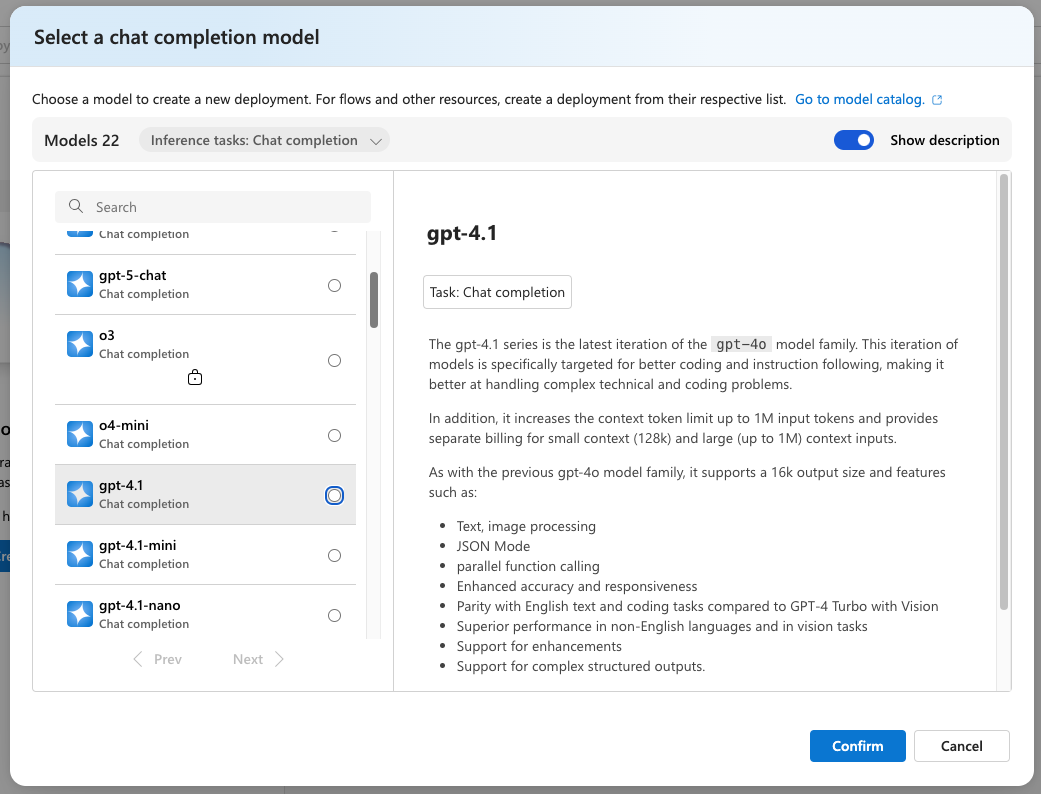The height and width of the screenshot is (794, 1041).
Task: Click the o3 model name
Action: click(107, 335)
